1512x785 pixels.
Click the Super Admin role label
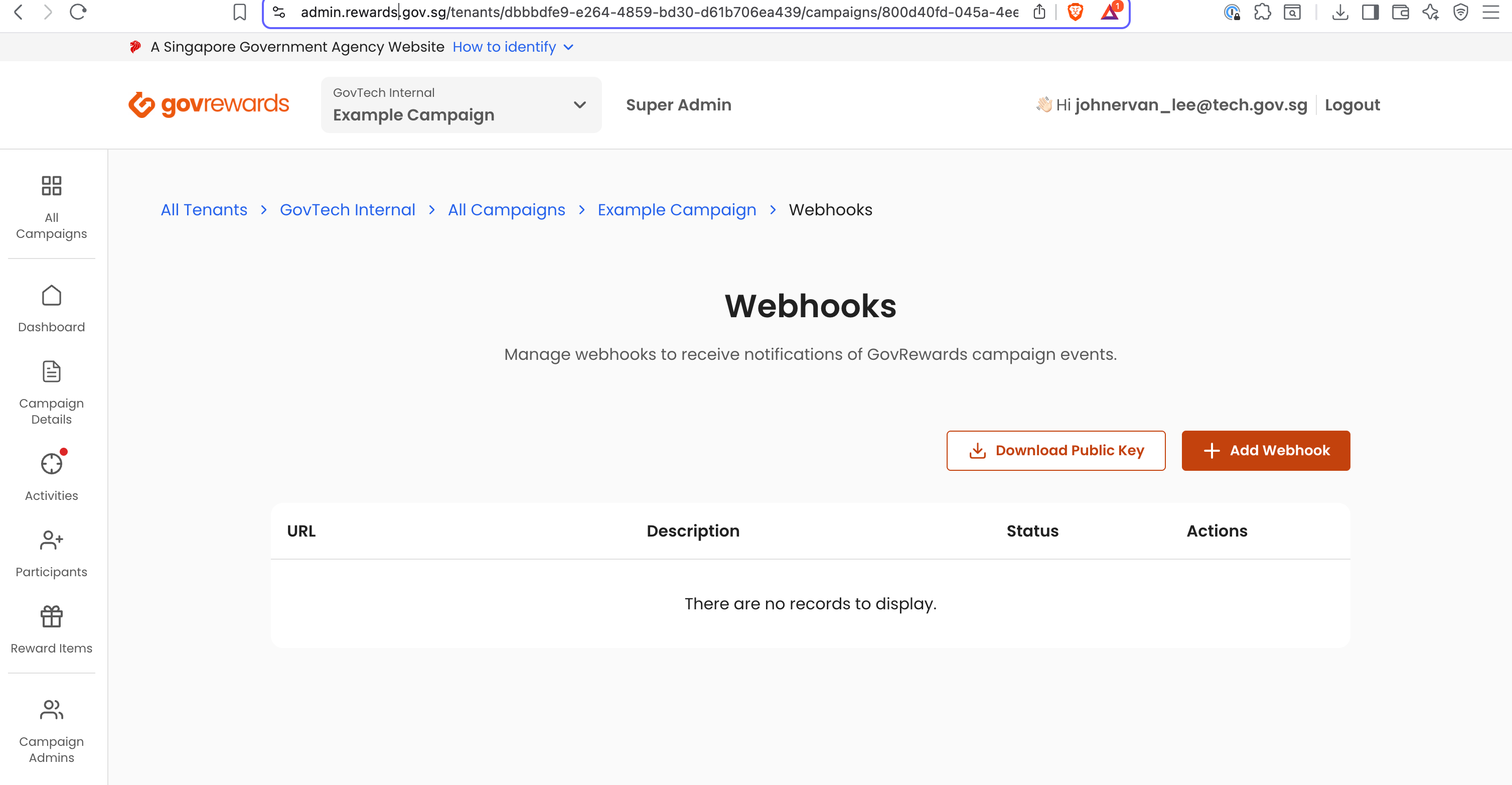tap(679, 104)
